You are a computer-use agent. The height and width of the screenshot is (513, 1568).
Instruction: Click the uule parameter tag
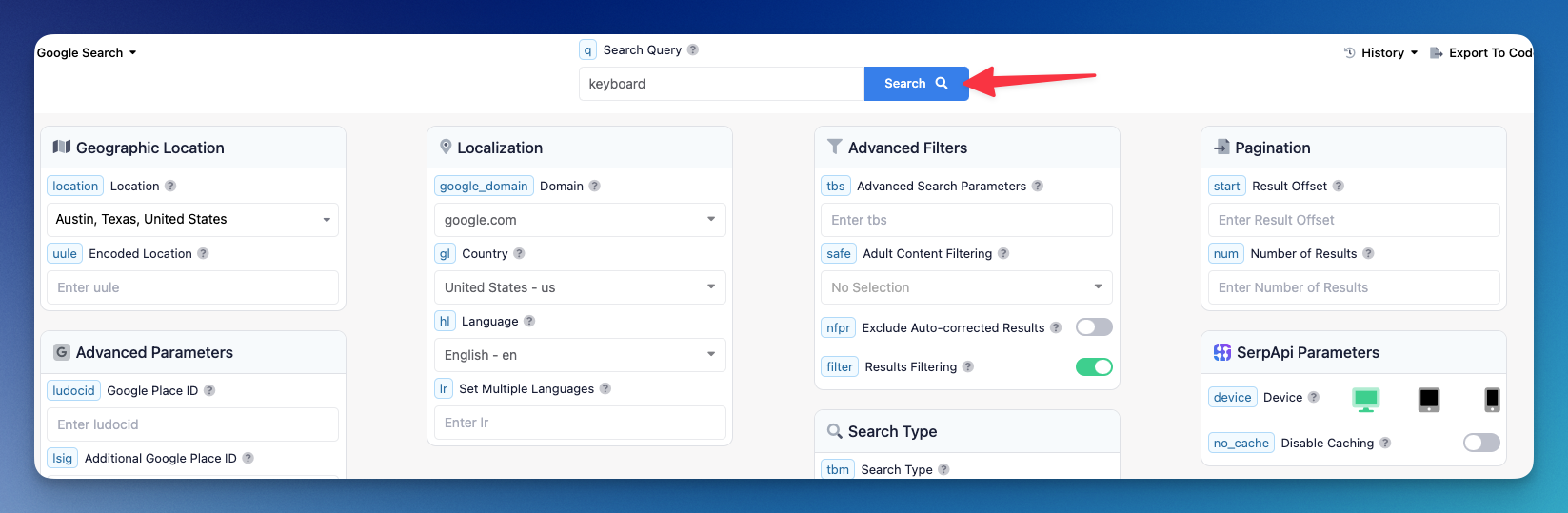click(x=65, y=253)
